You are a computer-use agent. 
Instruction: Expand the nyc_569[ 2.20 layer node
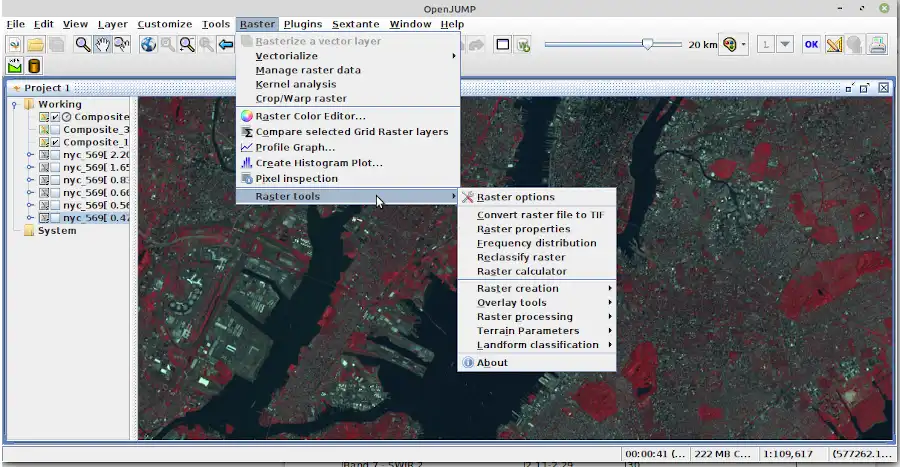[x=30, y=155]
